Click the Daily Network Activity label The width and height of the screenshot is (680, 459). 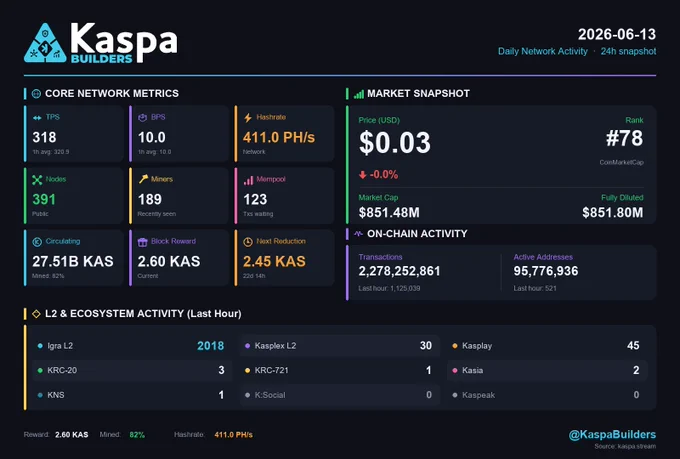(543, 51)
